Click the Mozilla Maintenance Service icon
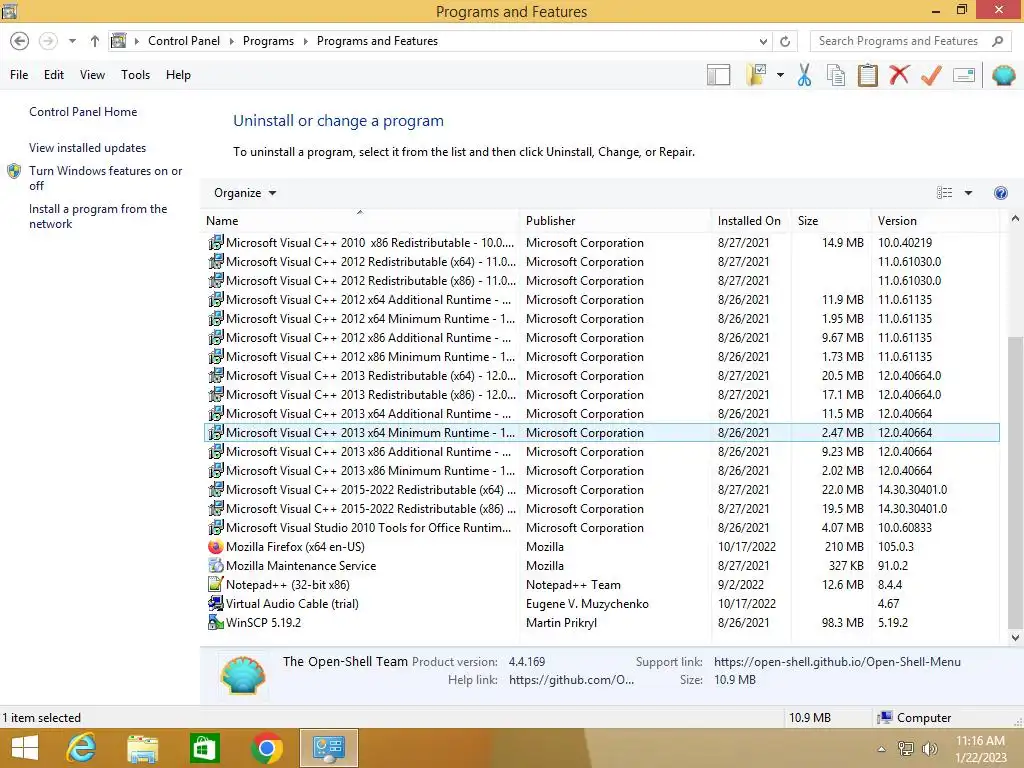This screenshot has height=768, width=1024. click(216, 566)
